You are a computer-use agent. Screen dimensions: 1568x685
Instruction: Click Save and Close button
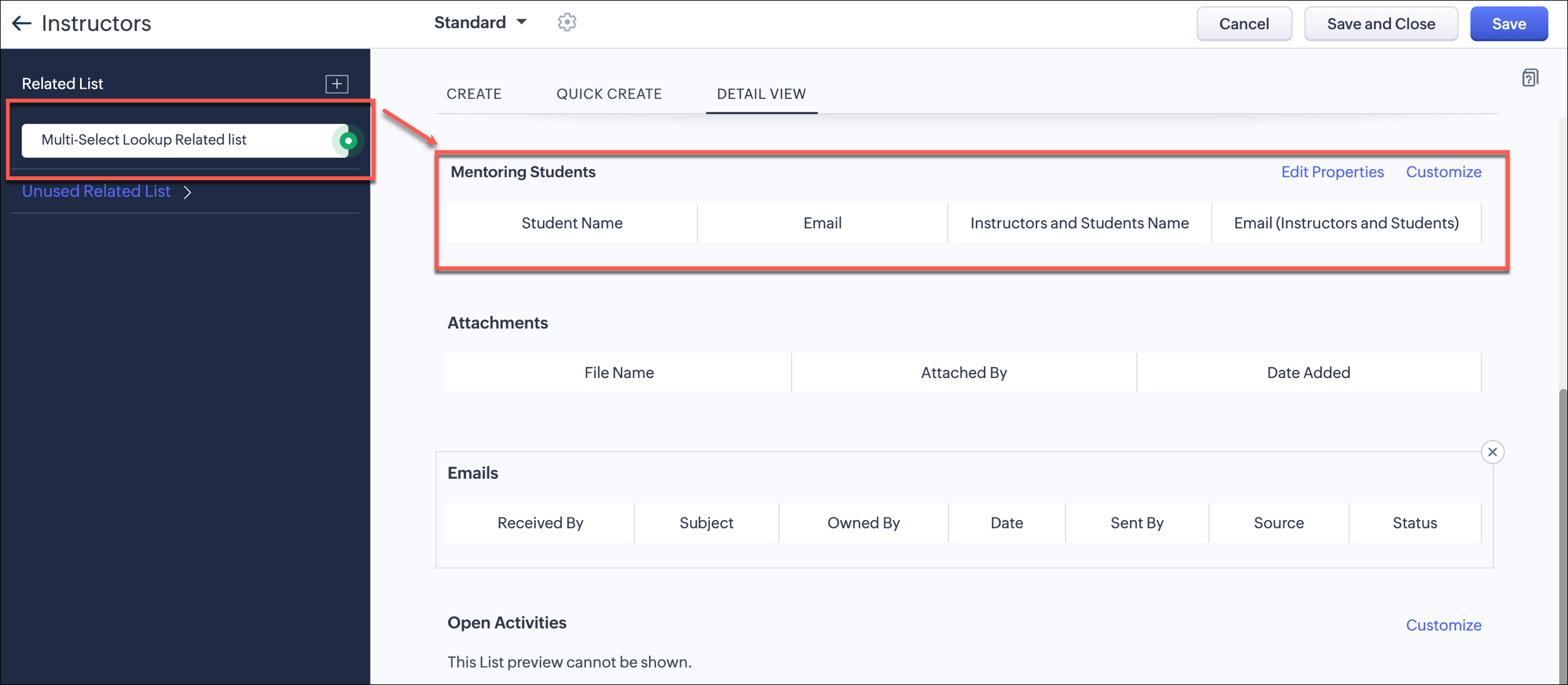pyautogui.click(x=1381, y=24)
